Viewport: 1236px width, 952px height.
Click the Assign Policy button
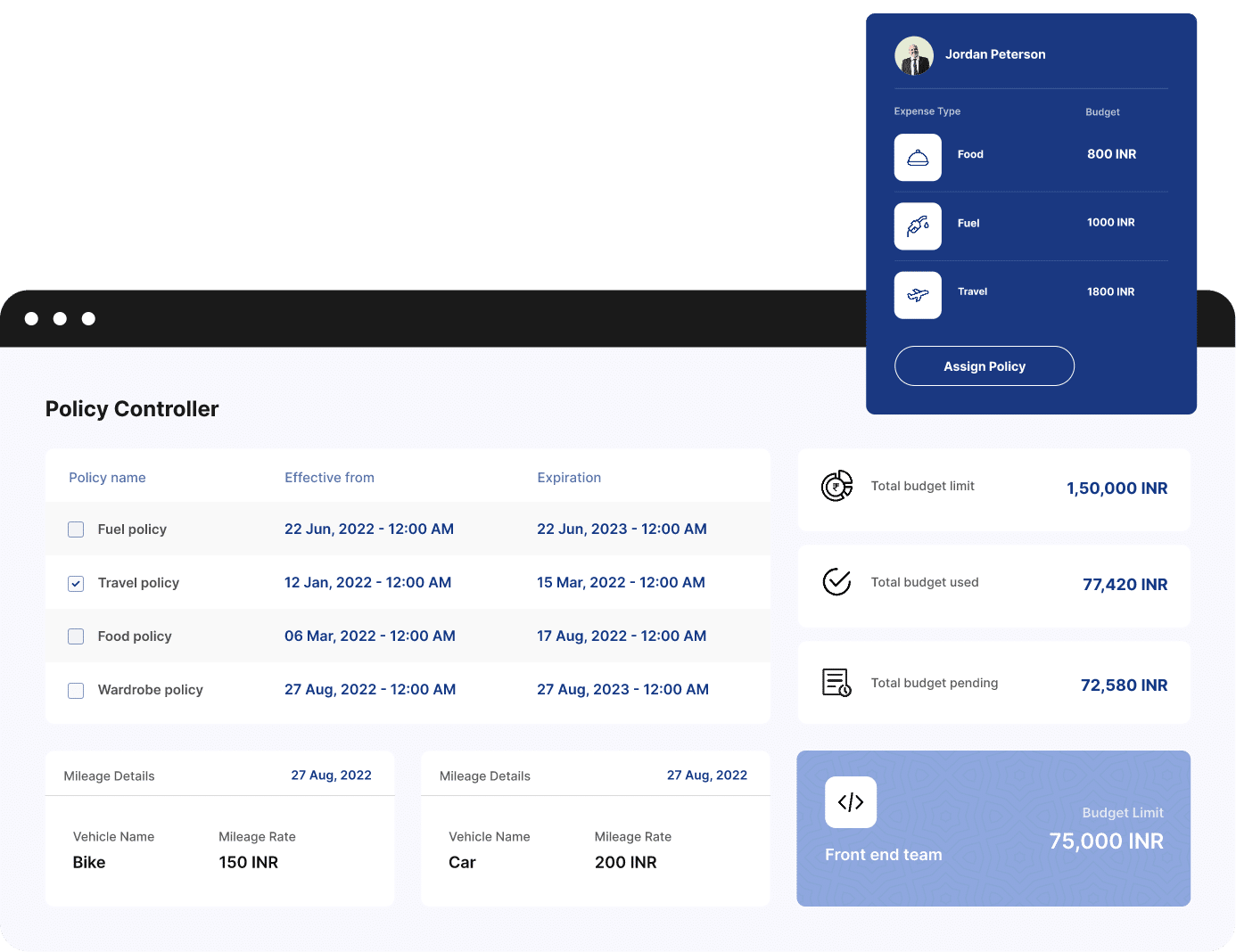[x=984, y=365]
